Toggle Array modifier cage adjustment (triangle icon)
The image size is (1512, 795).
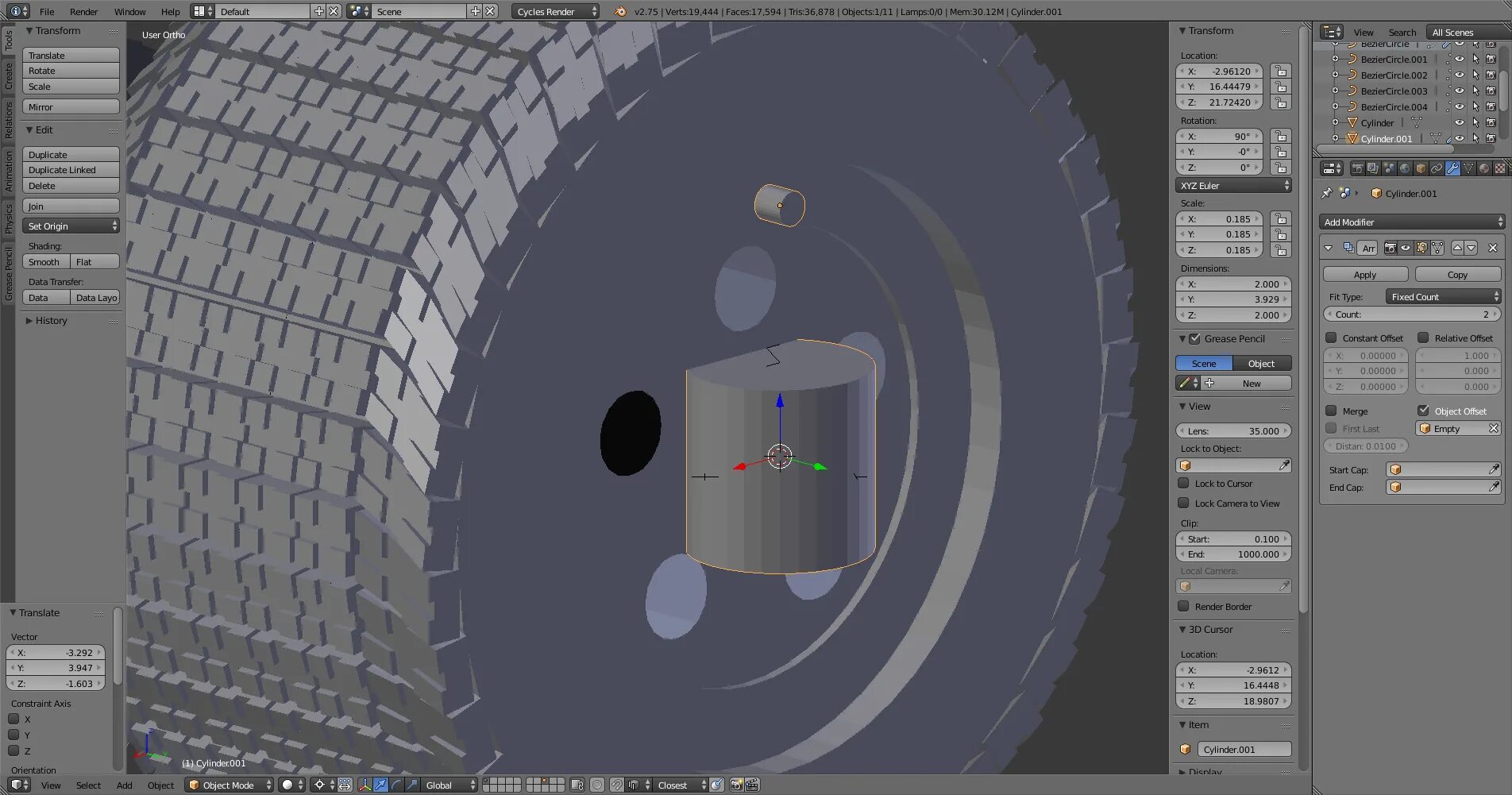point(1437,248)
